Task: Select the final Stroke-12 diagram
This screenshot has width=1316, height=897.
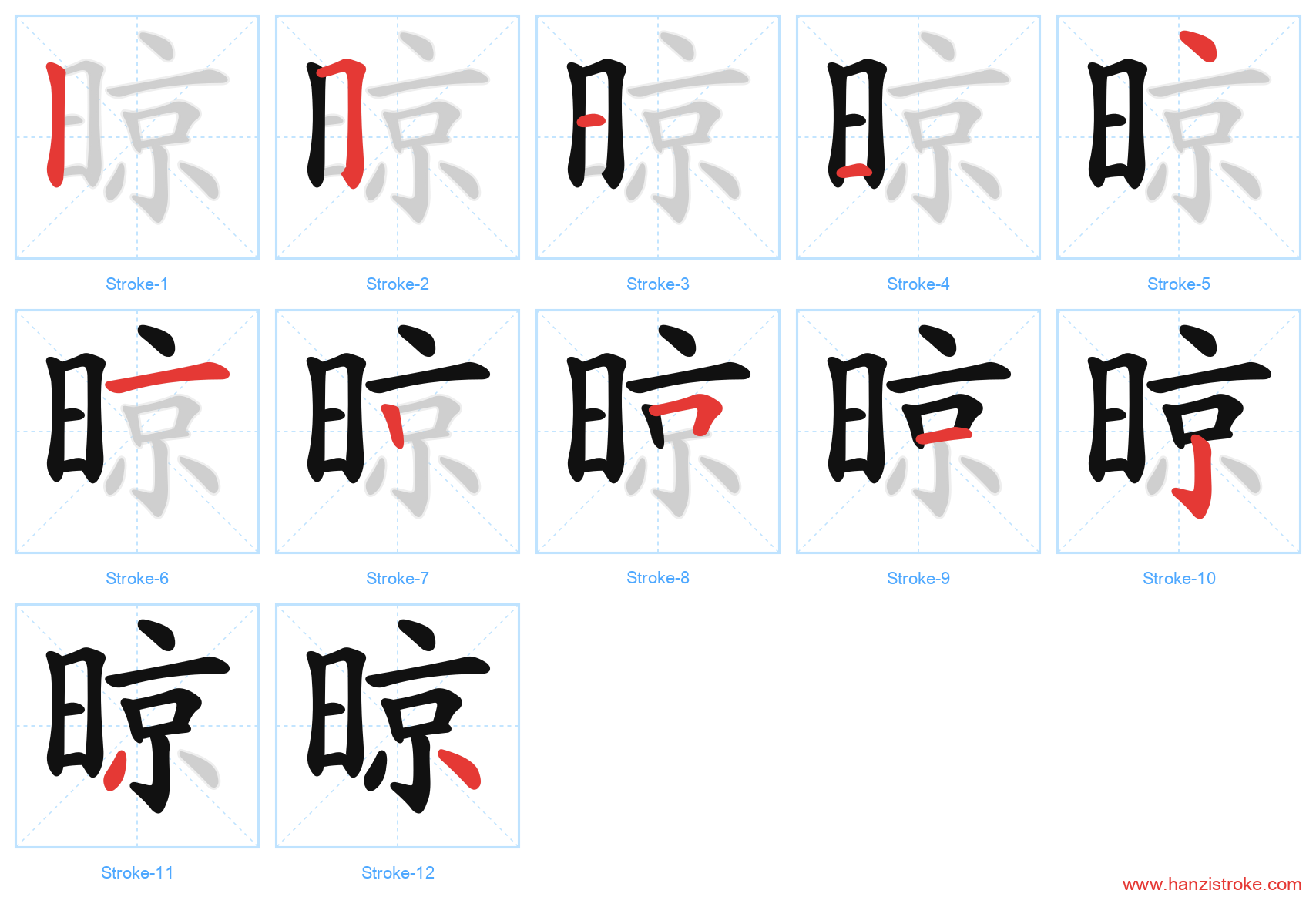Action: [x=398, y=726]
